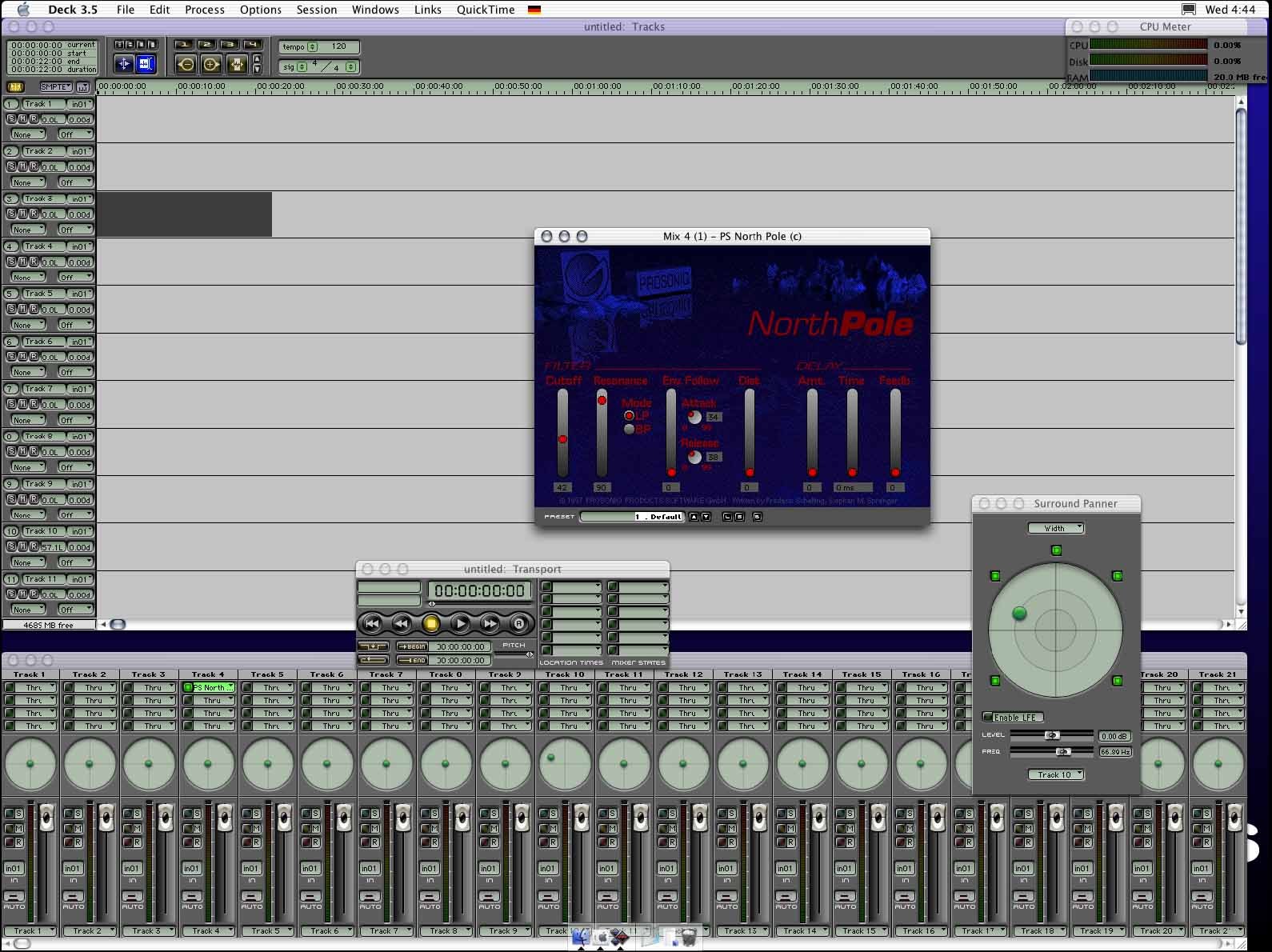Bypass the PS North plug-in on Track 4
This screenshot has height=952, width=1272.
coord(188,687)
